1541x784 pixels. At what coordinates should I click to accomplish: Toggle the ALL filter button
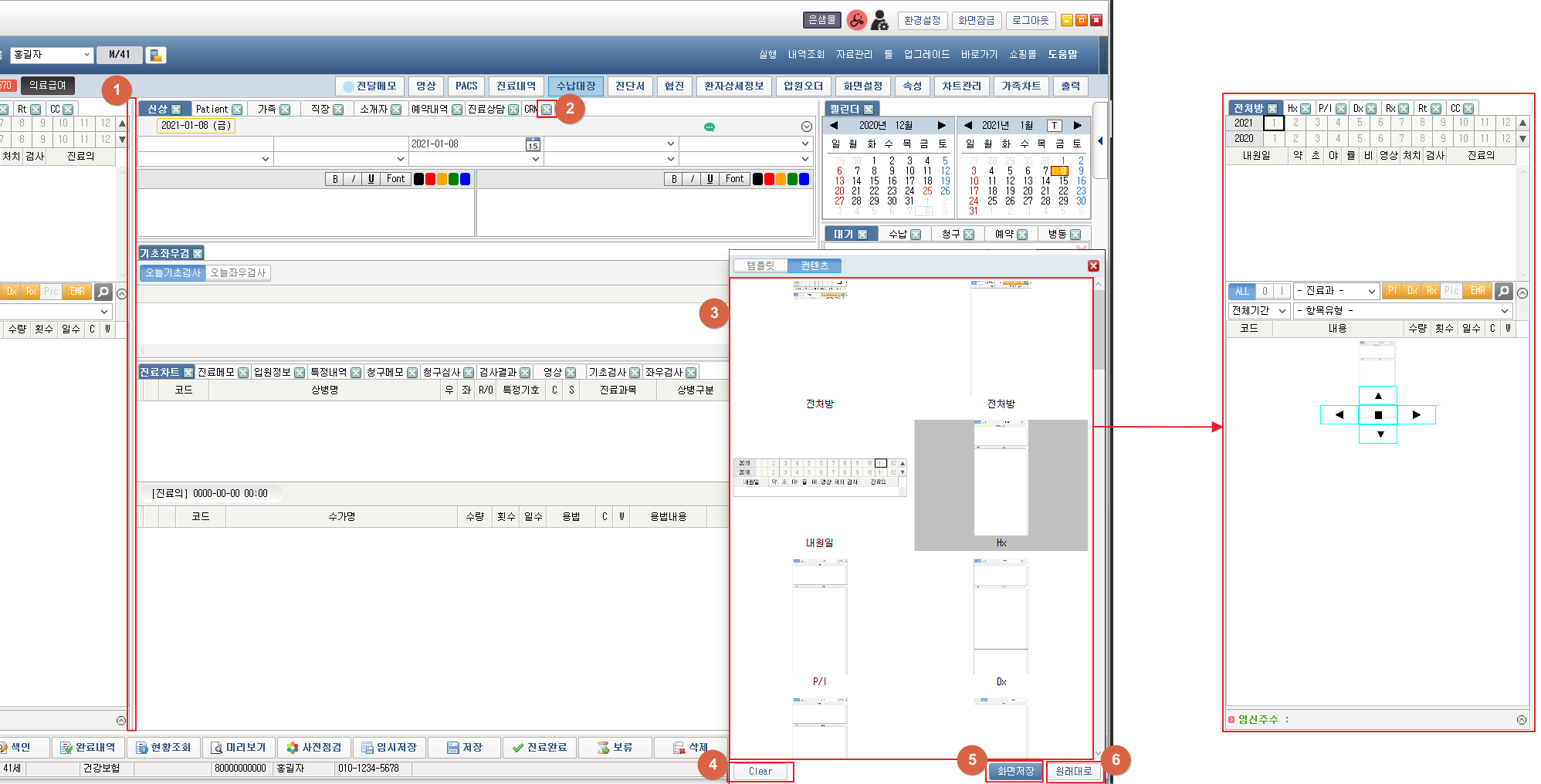1241,291
